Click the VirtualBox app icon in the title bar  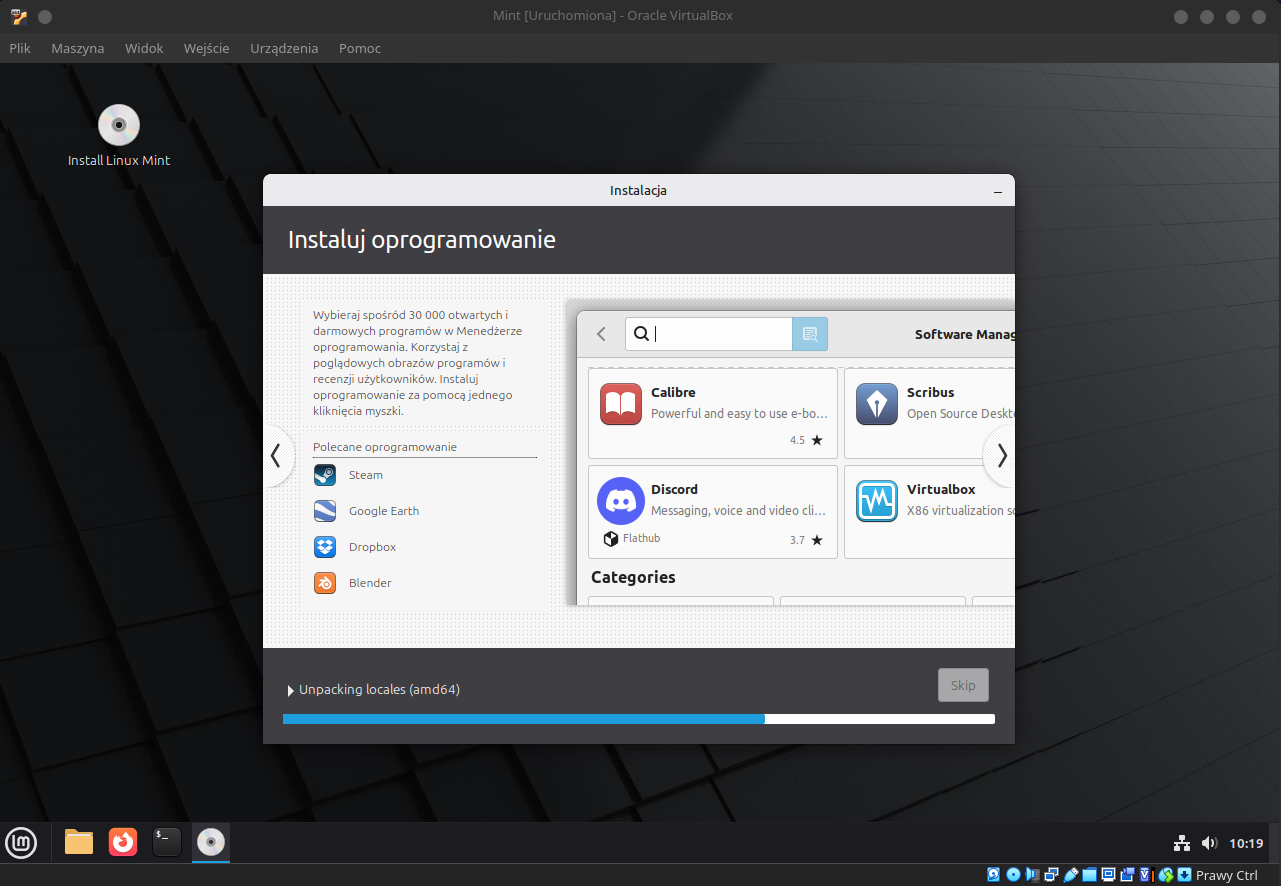coord(19,16)
